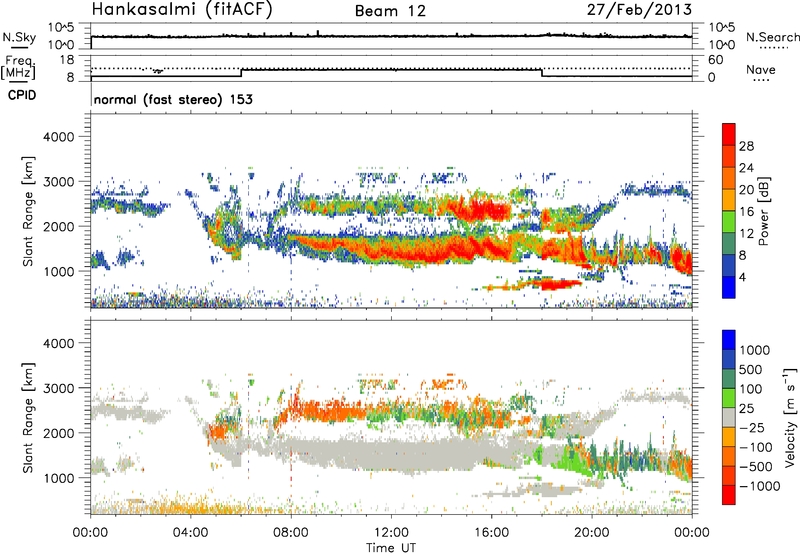Click the 'Beam 12' label
Screen dimensions: 800x554
(x=390, y=11)
